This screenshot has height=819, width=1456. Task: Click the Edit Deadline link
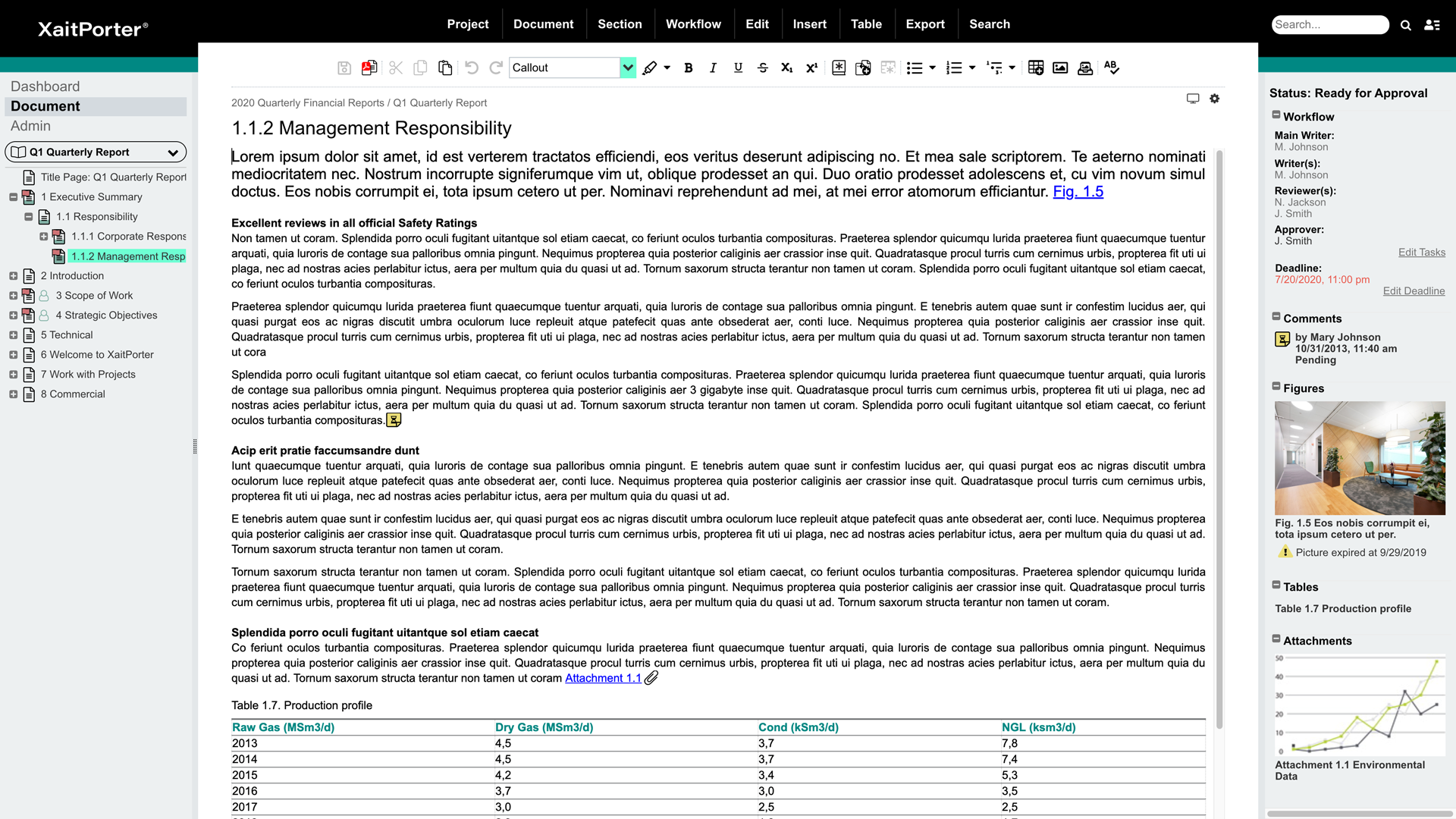click(1414, 290)
